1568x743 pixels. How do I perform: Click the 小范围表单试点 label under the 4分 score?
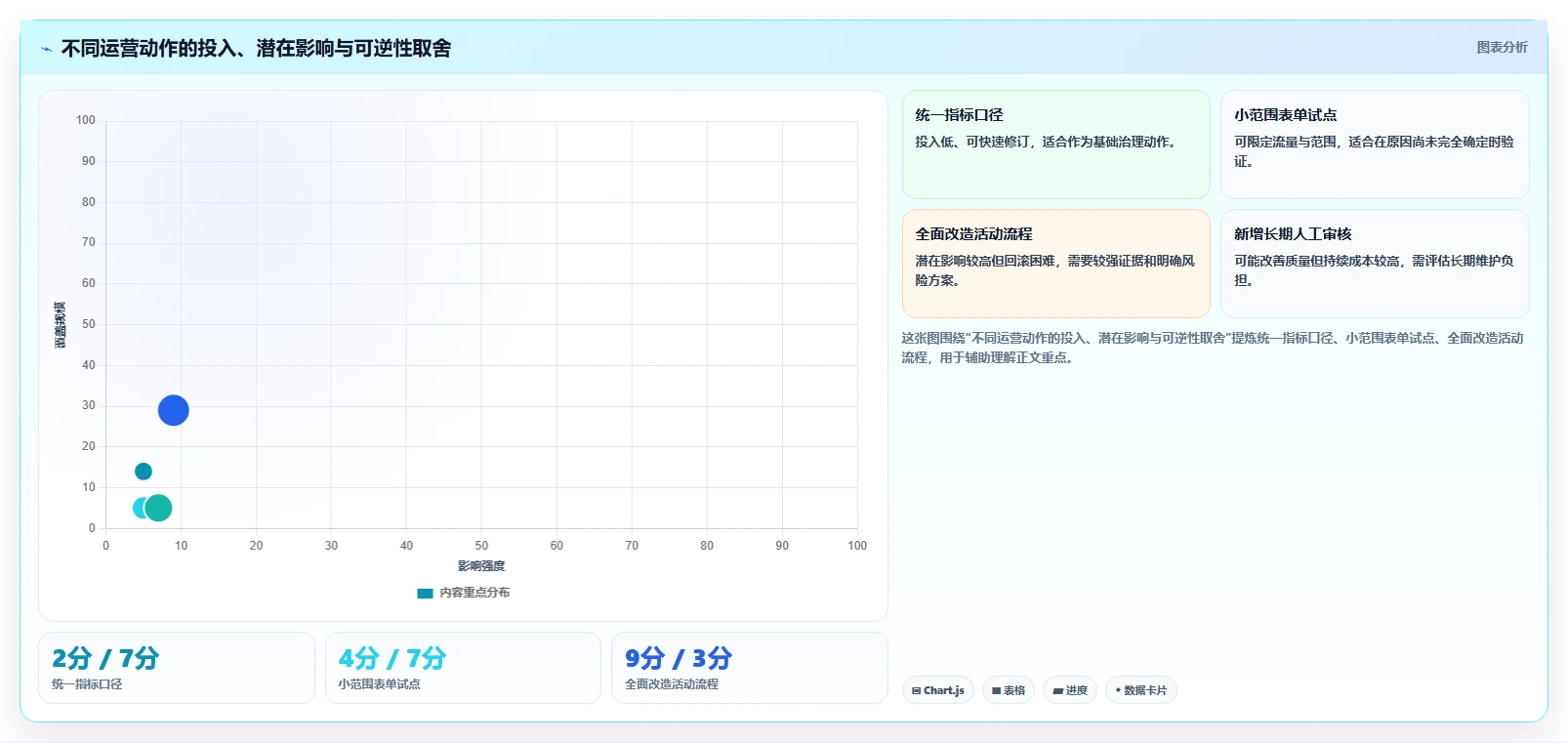click(379, 684)
